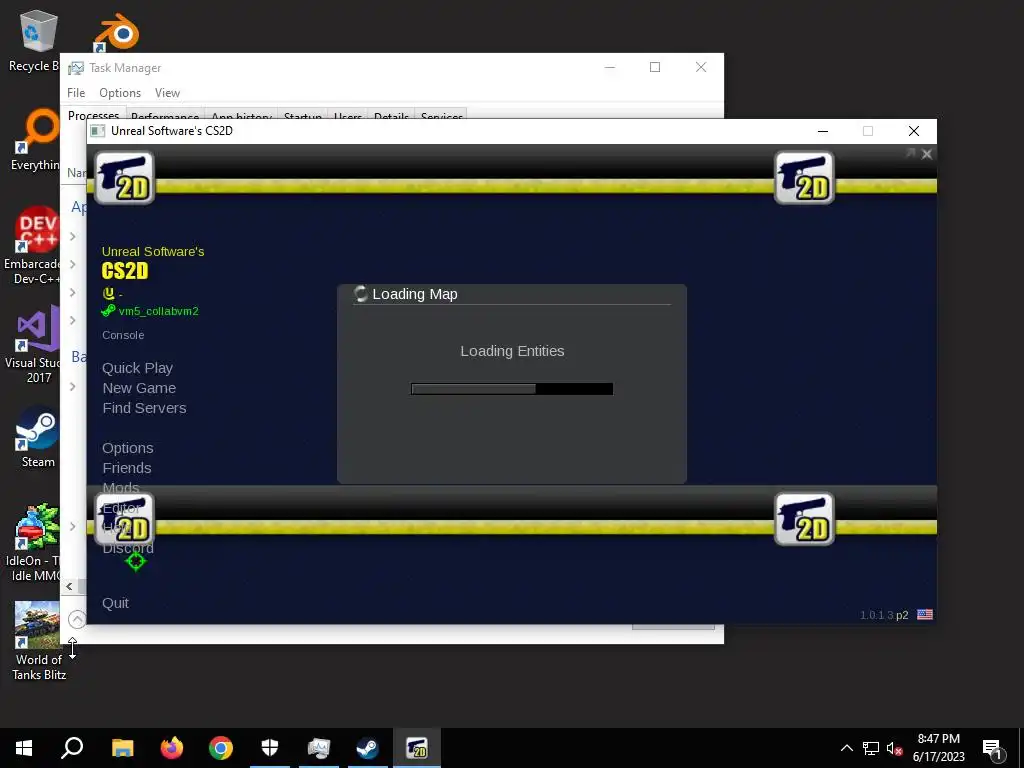
Task: Click Quit in the CS2D menu
Action: (115, 603)
